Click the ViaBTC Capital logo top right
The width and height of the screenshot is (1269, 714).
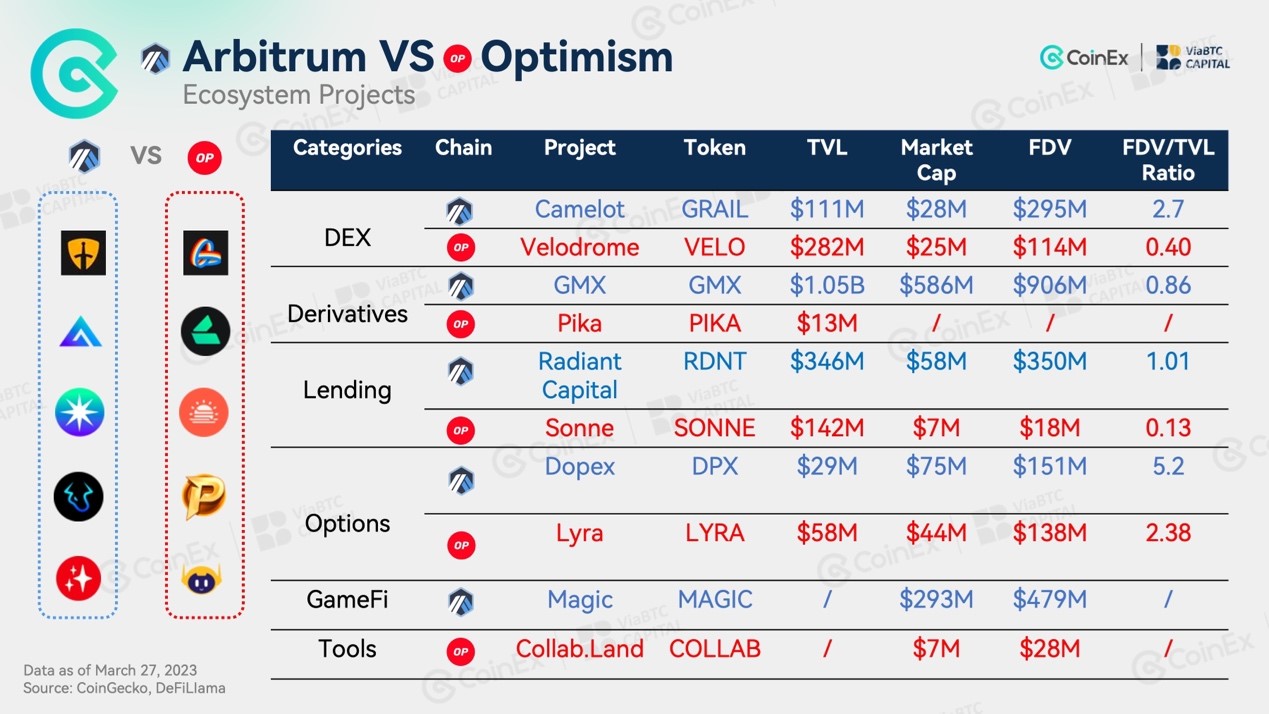1193,57
